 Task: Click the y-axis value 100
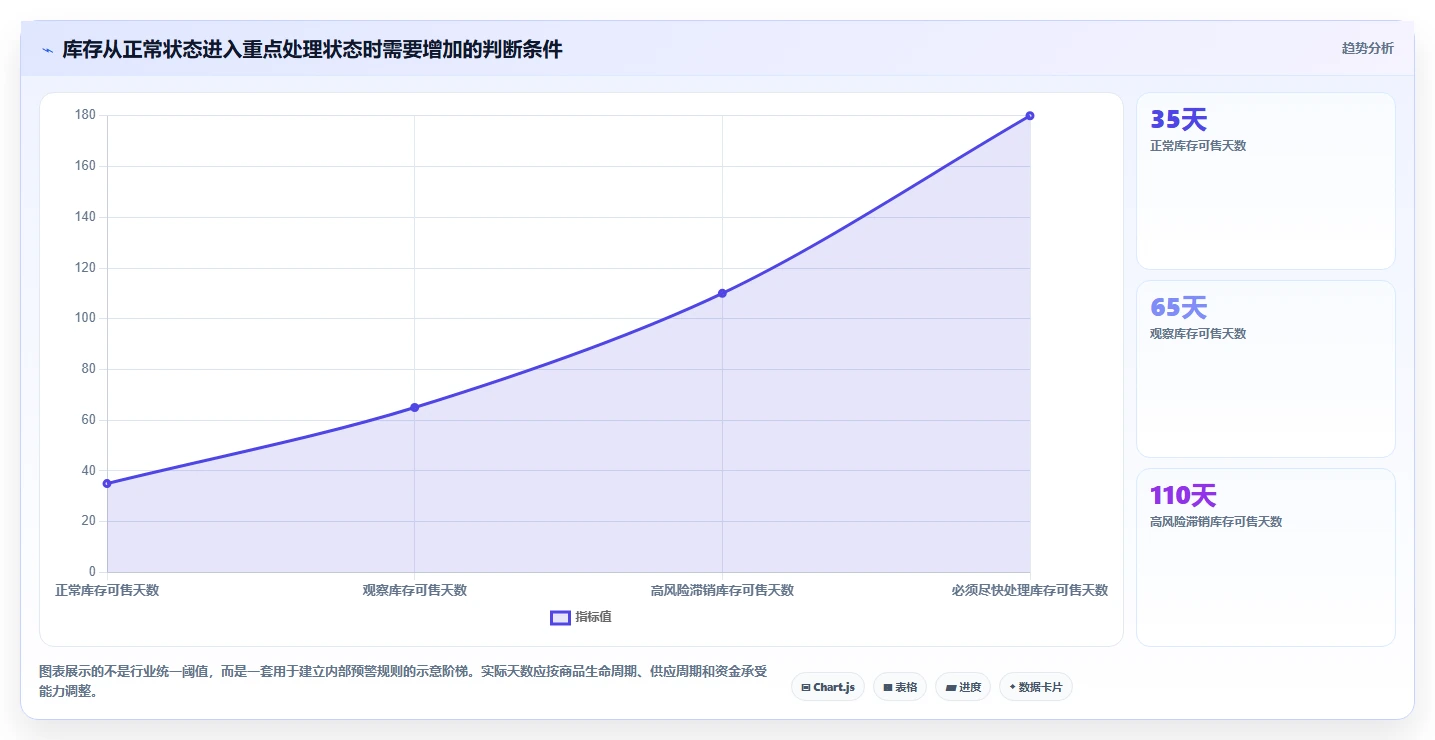85,318
